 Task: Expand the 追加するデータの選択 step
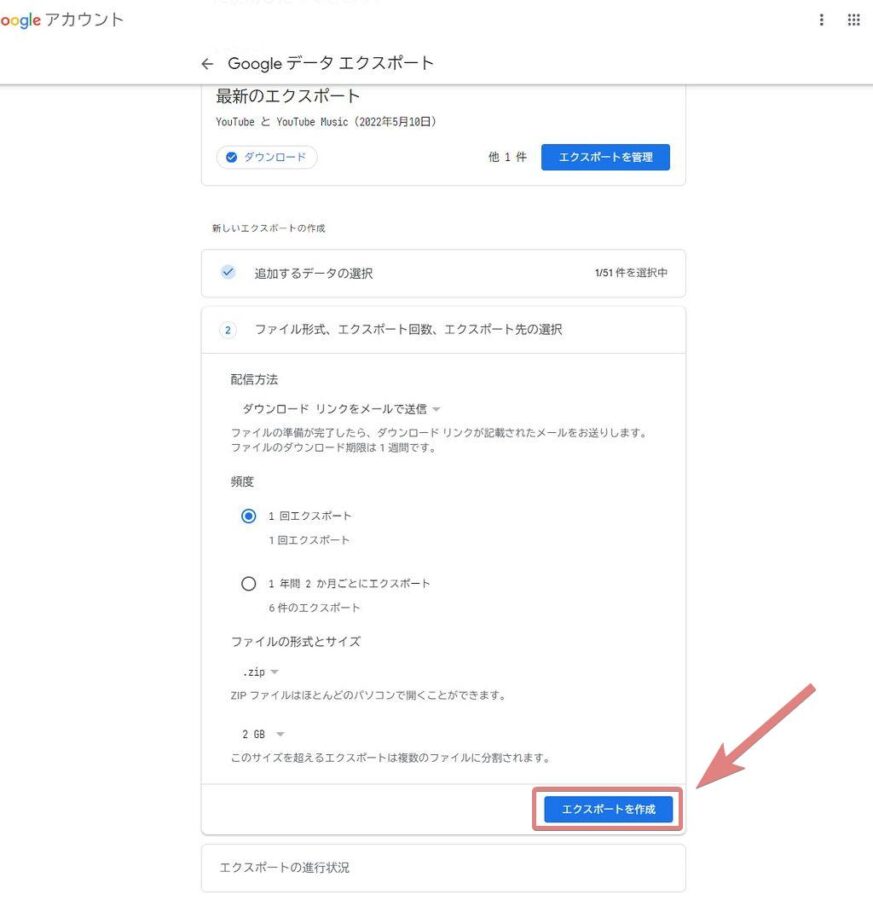443,273
